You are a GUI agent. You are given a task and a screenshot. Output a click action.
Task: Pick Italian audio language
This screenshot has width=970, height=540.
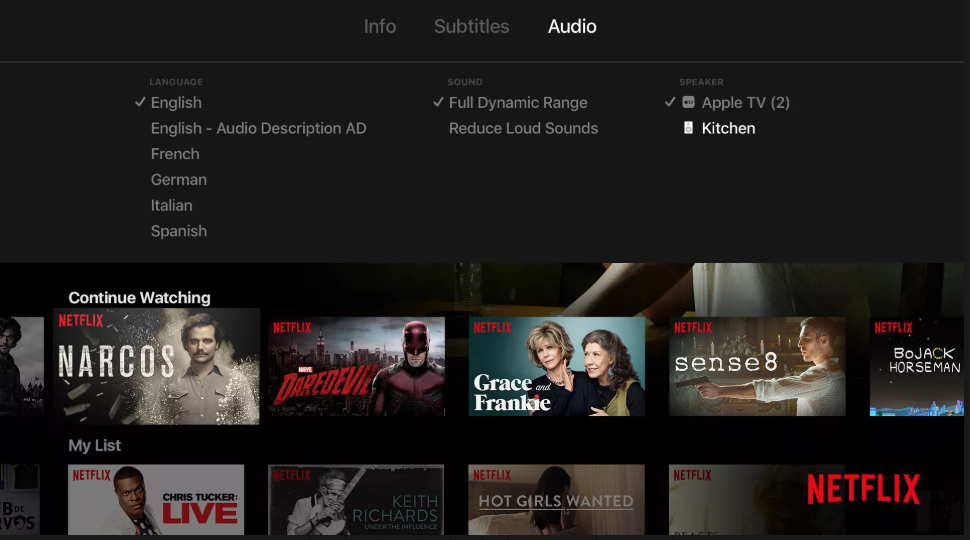tap(171, 205)
